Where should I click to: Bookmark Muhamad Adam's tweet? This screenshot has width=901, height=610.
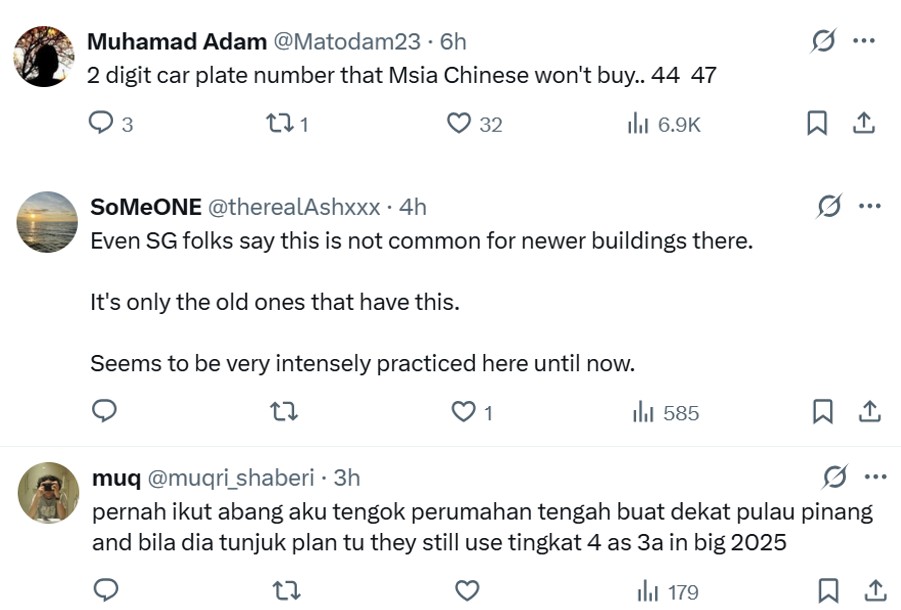(816, 123)
